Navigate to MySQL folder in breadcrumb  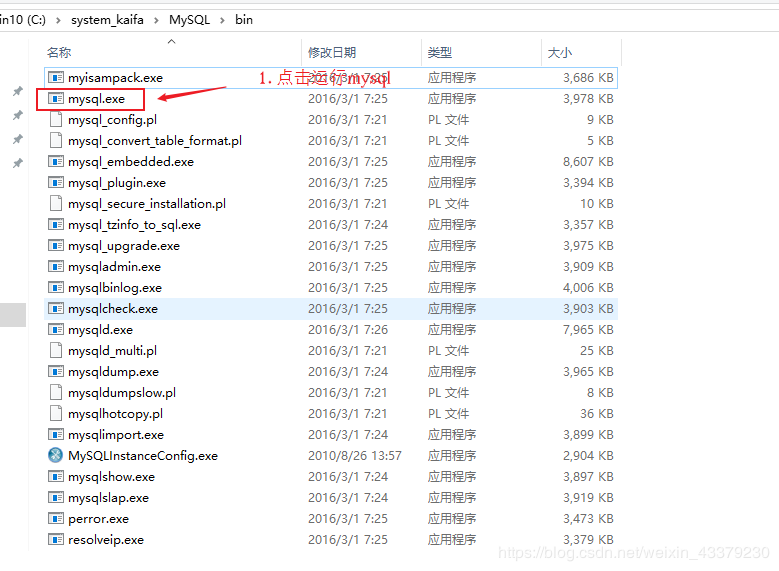(x=189, y=20)
